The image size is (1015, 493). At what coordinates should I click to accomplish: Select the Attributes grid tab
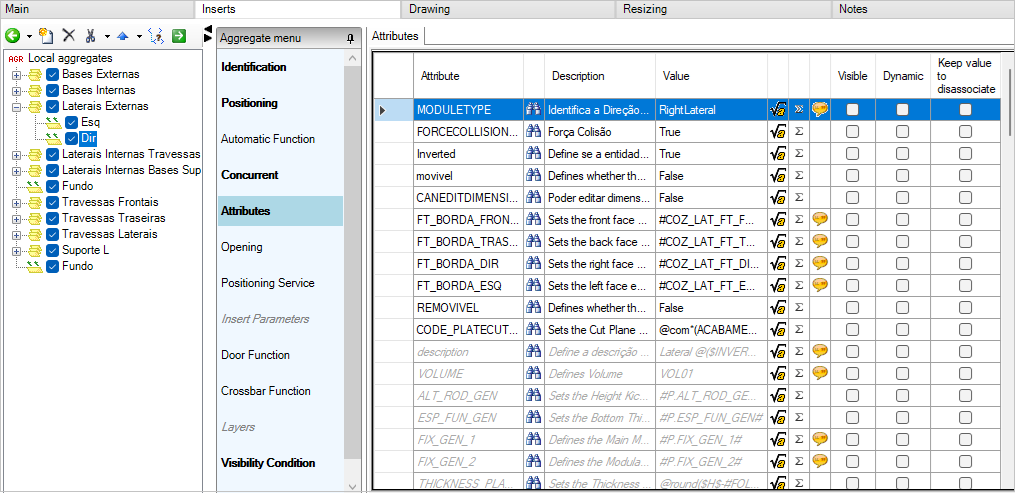[395, 36]
